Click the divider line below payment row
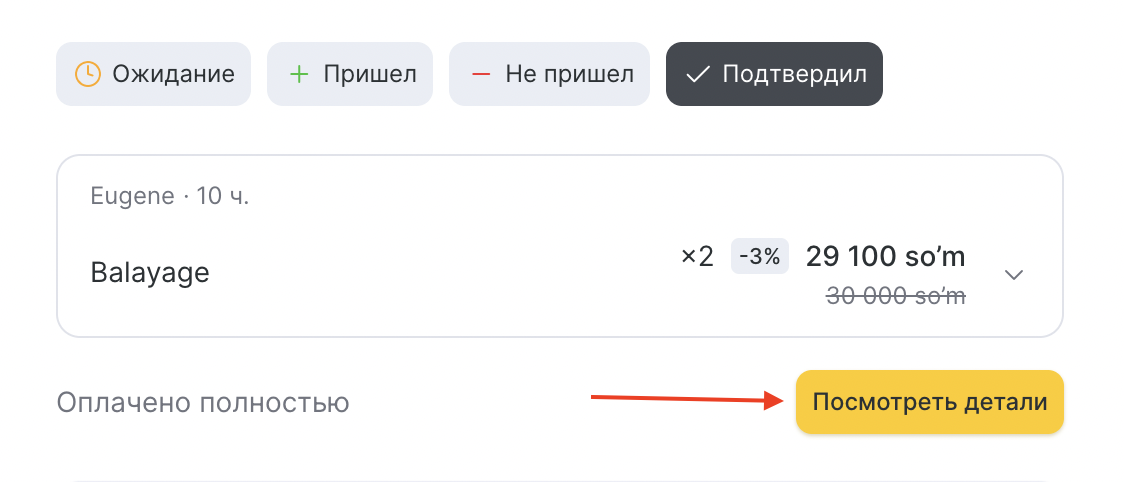The height and width of the screenshot is (482, 1124). [560, 480]
